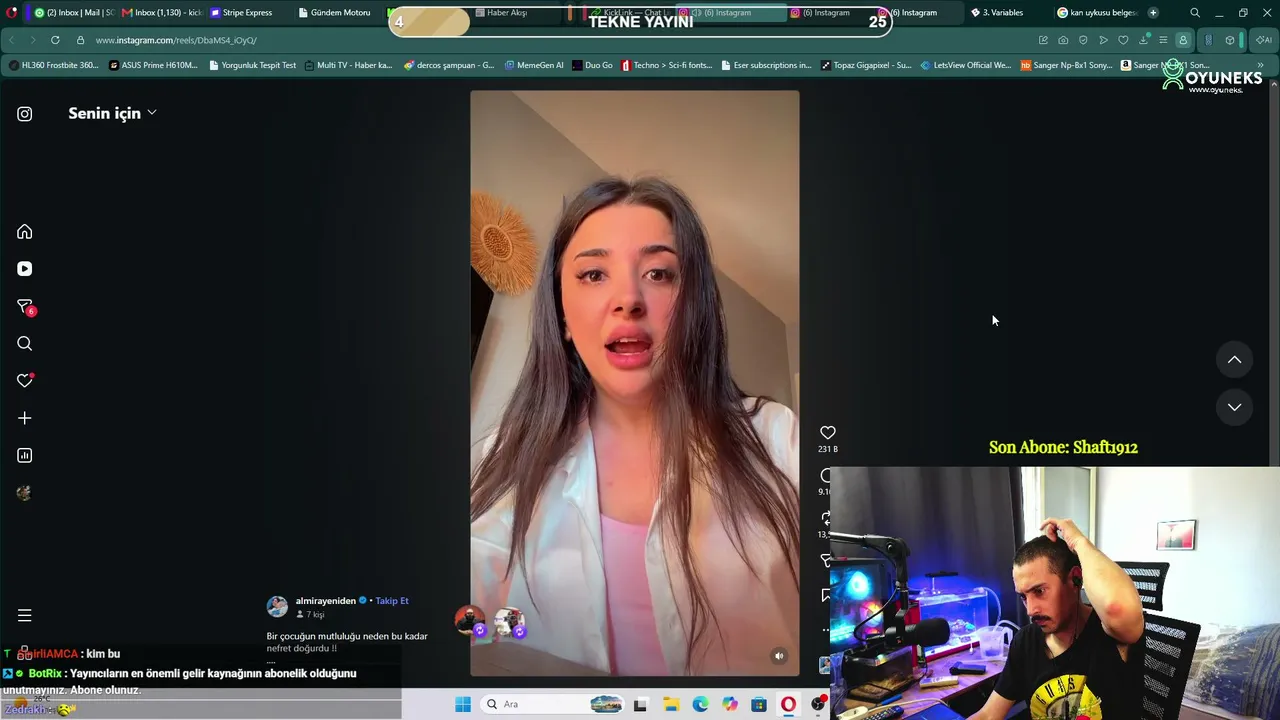Switch to the Stripe Express tab
This screenshot has width=1280, height=720.
tap(242, 13)
